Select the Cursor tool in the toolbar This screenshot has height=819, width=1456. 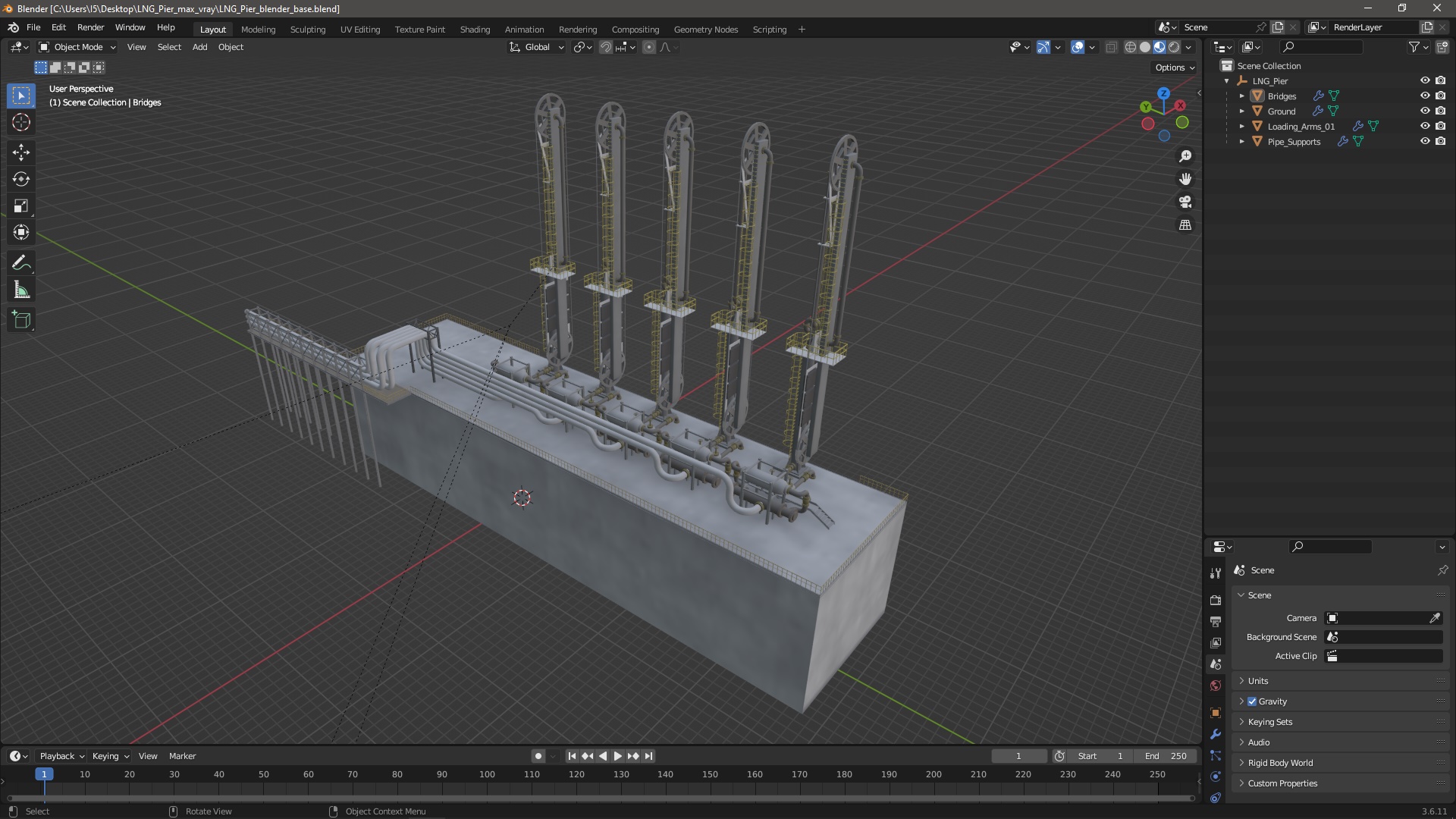coord(21,122)
